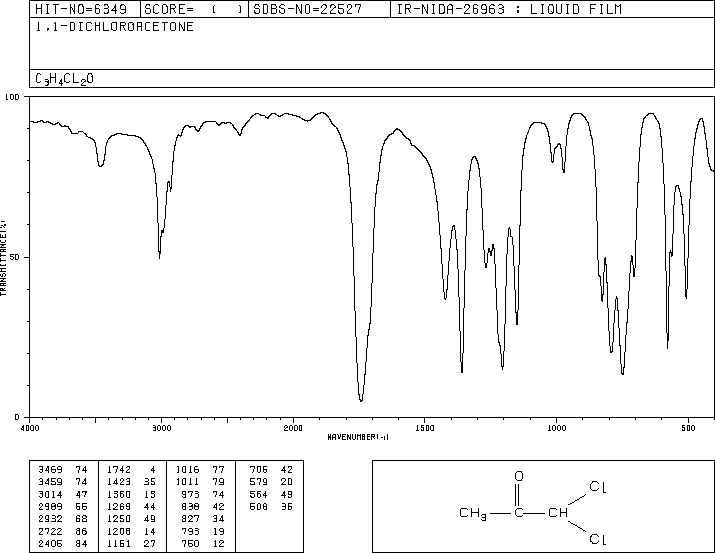Click the 2000 tick label on wavenumber axis
Image resolution: width=715 pixels, height=553 pixels.
click(x=293, y=428)
